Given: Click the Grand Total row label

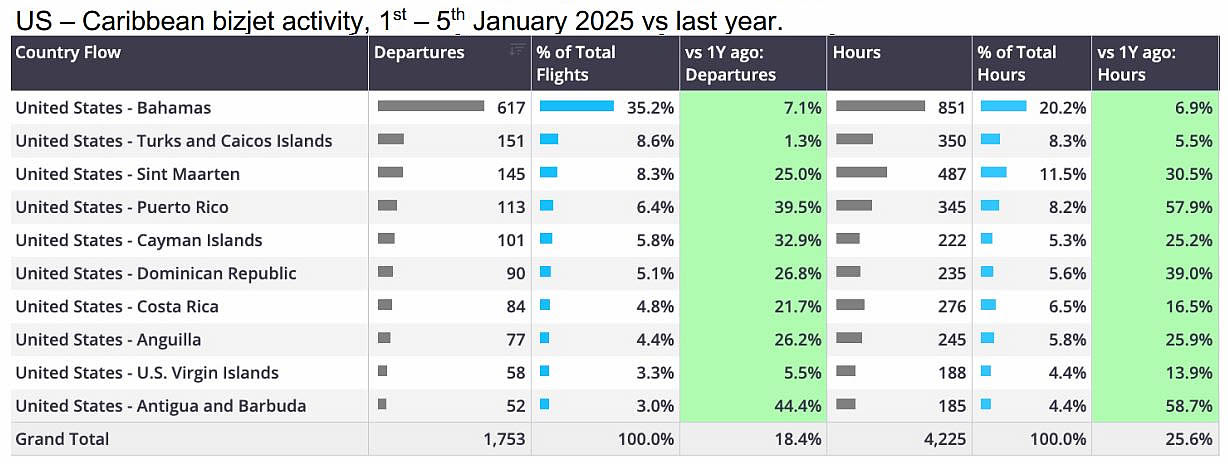Looking at the screenshot, I should (x=62, y=439).
